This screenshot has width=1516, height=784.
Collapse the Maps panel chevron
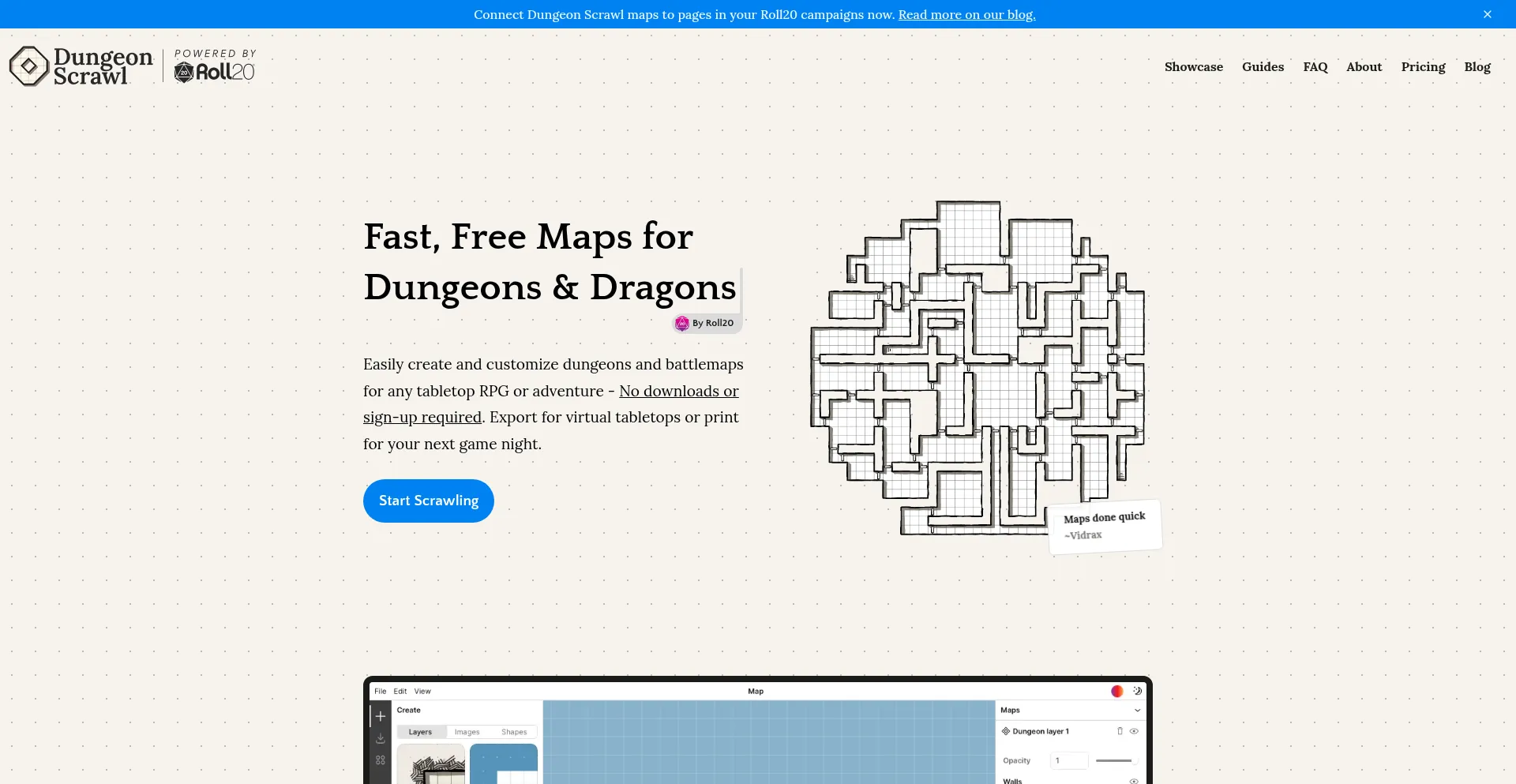click(1137, 711)
